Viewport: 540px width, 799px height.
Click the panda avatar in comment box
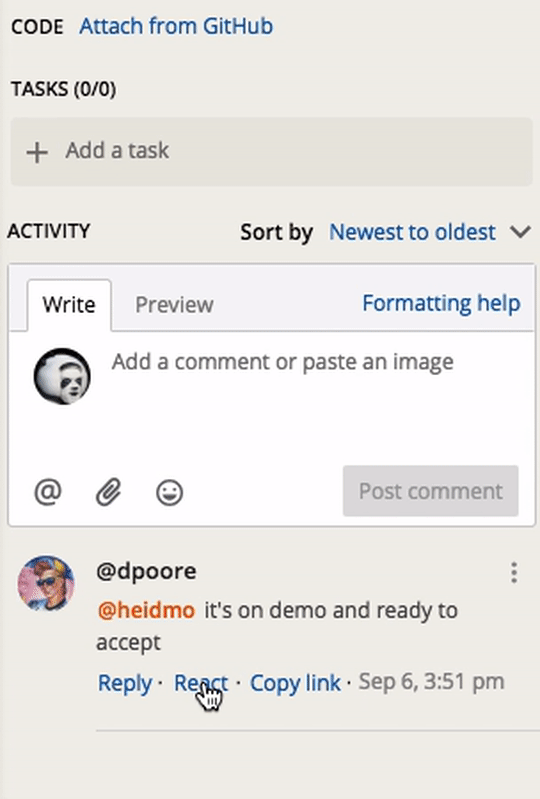pyautogui.click(x=62, y=376)
